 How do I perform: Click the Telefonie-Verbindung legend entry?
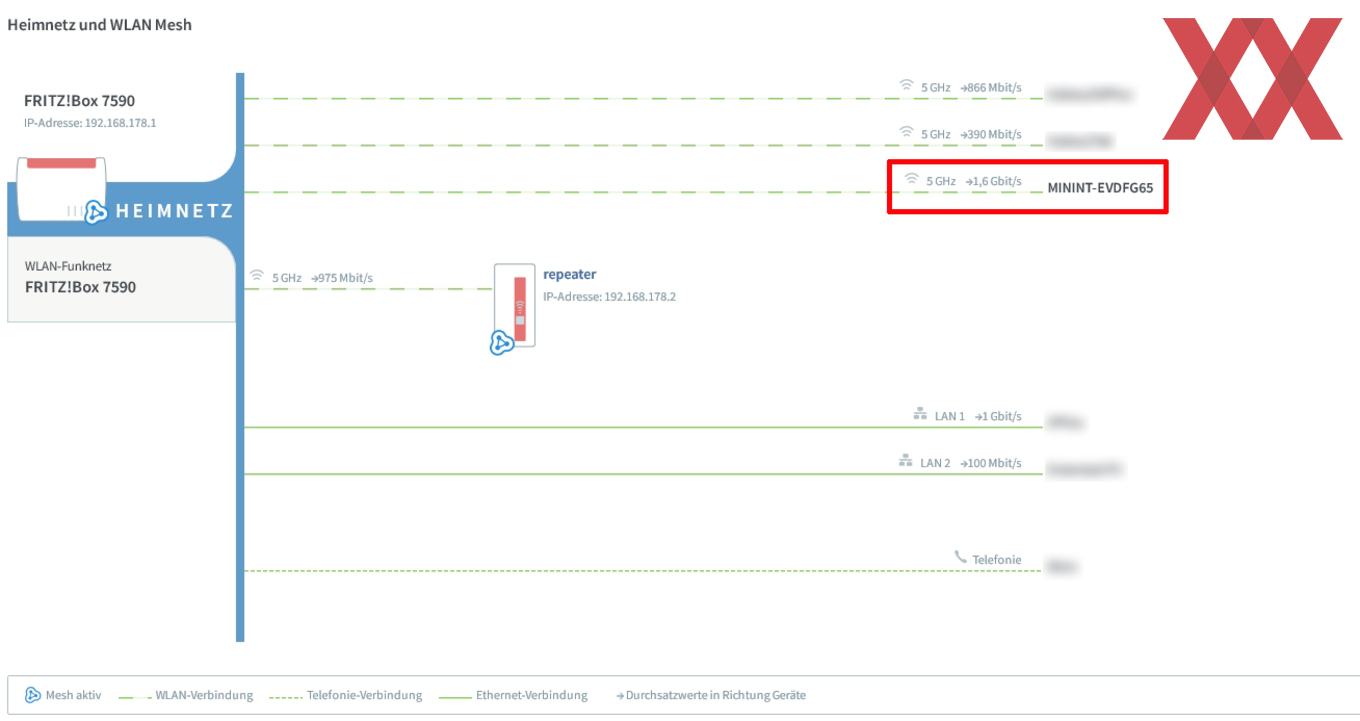coord(345,695)
